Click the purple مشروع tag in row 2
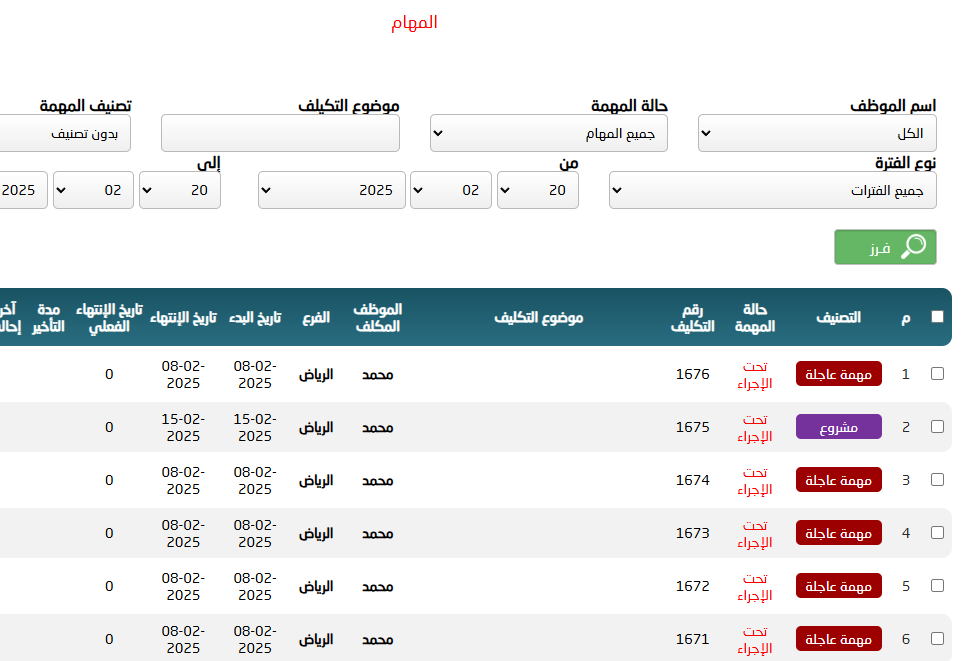 pyautogui.click(x=838, y=427)
